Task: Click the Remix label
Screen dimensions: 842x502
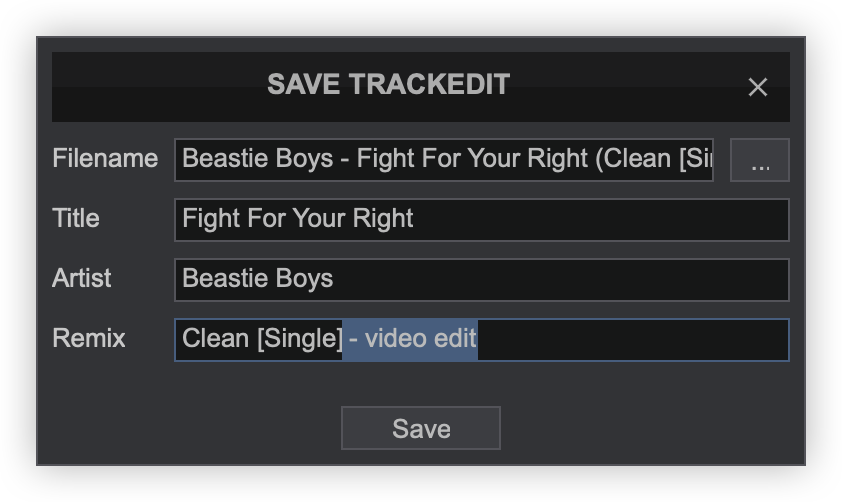Action: 89,339
